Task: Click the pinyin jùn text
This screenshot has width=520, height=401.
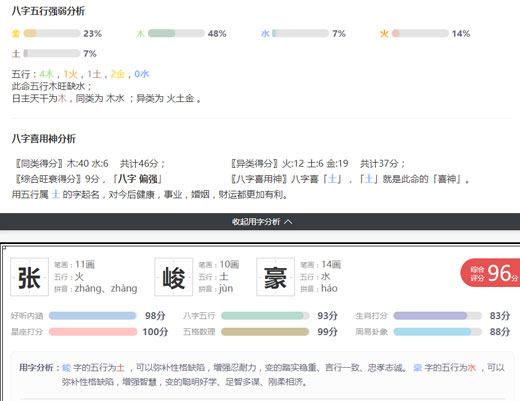Action: (226, 288)
